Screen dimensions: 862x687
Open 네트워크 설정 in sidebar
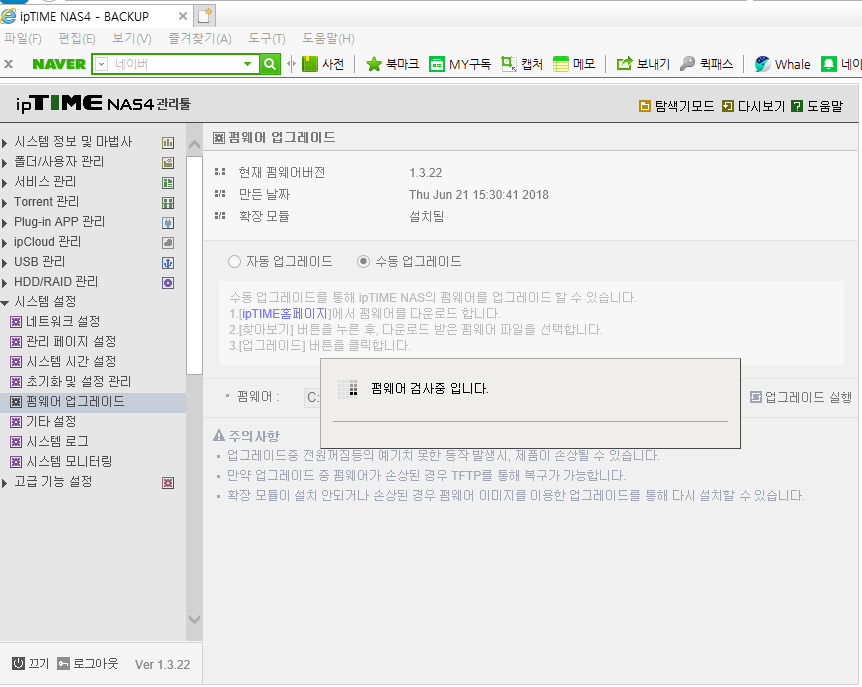pyautogui.click(x=63, y=322)
